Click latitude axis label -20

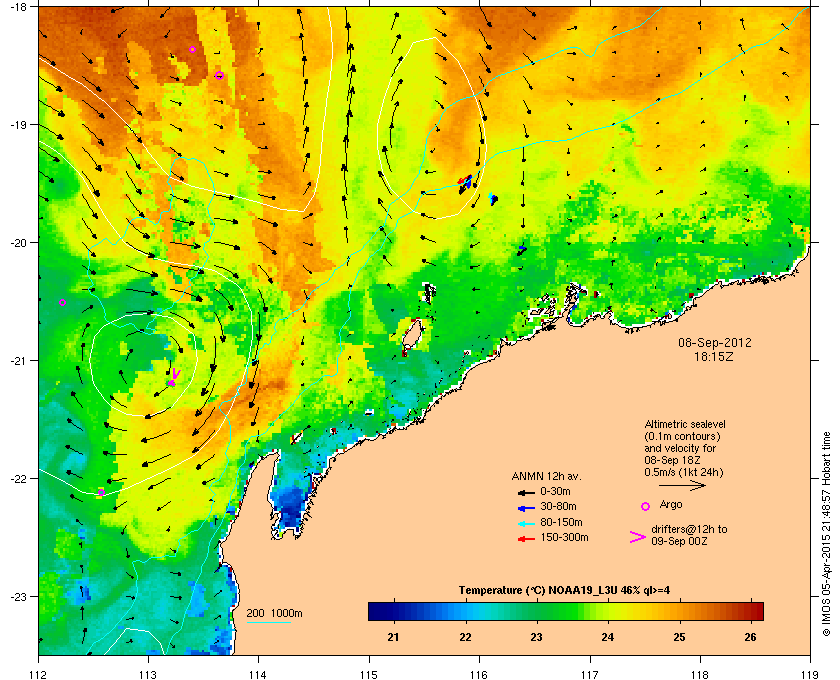(x=18, y=243)
